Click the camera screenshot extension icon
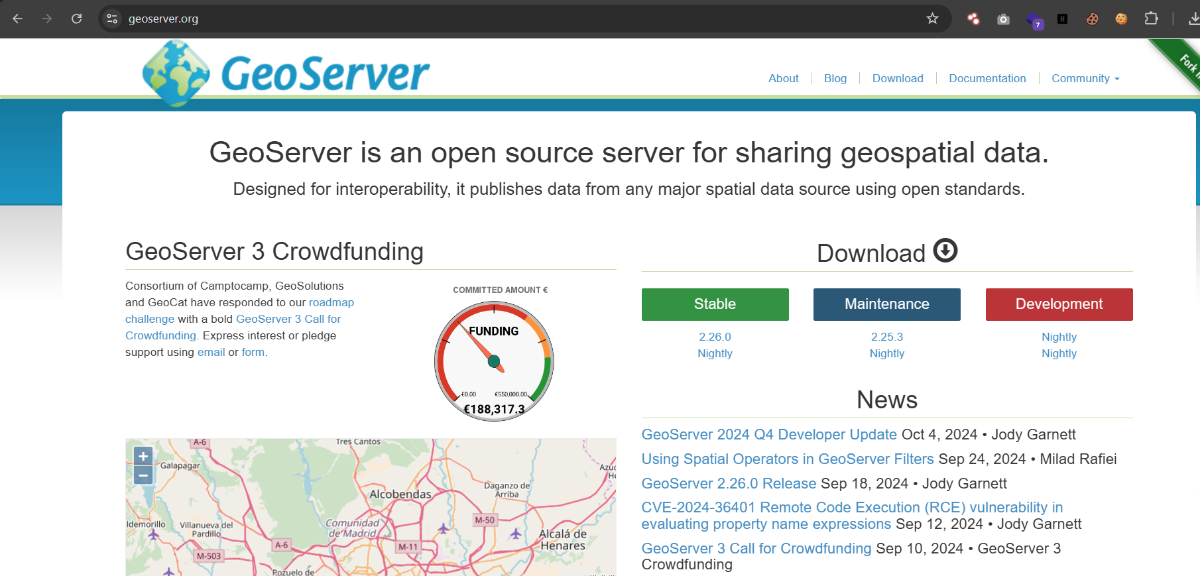 (1003, 18)
